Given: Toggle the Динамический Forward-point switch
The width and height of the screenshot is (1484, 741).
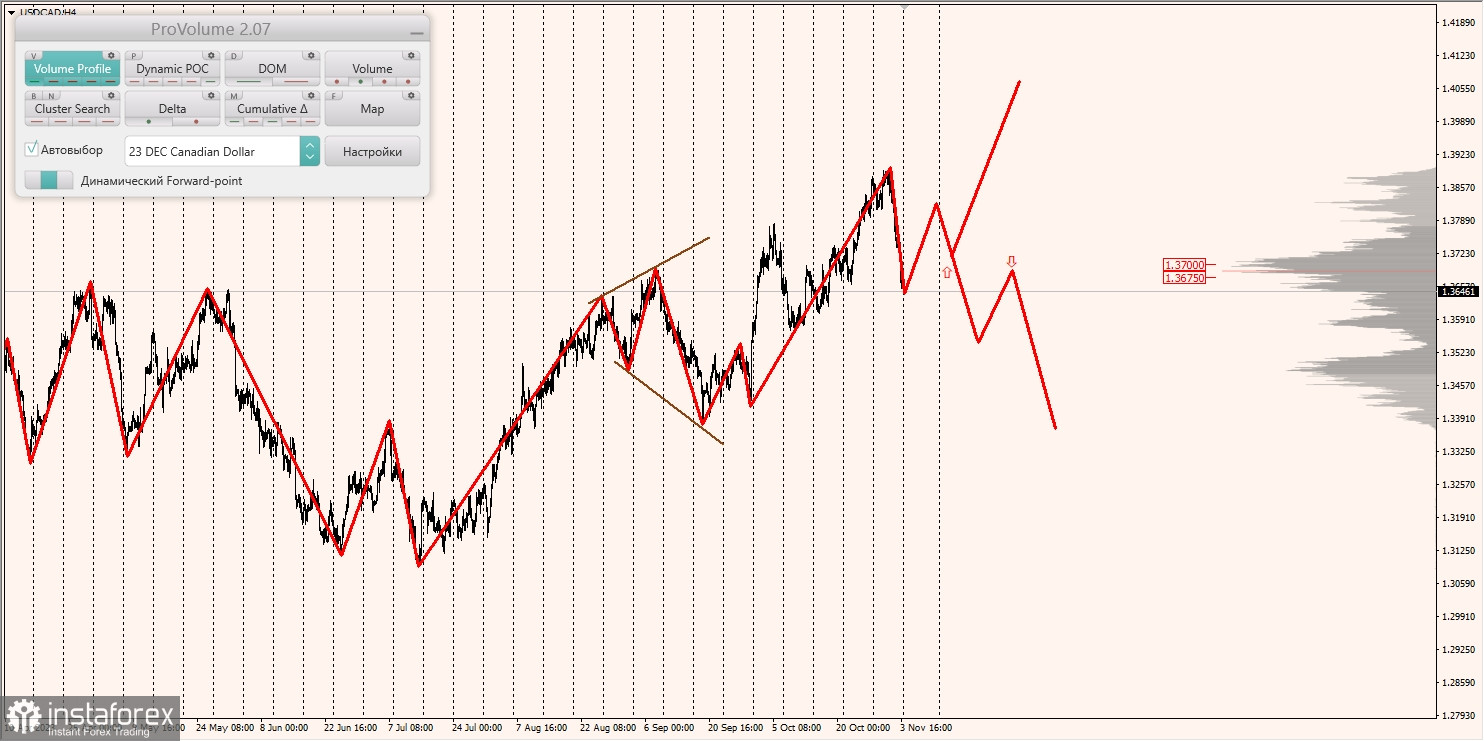Looking at the screenshot, I should [49, 181].
